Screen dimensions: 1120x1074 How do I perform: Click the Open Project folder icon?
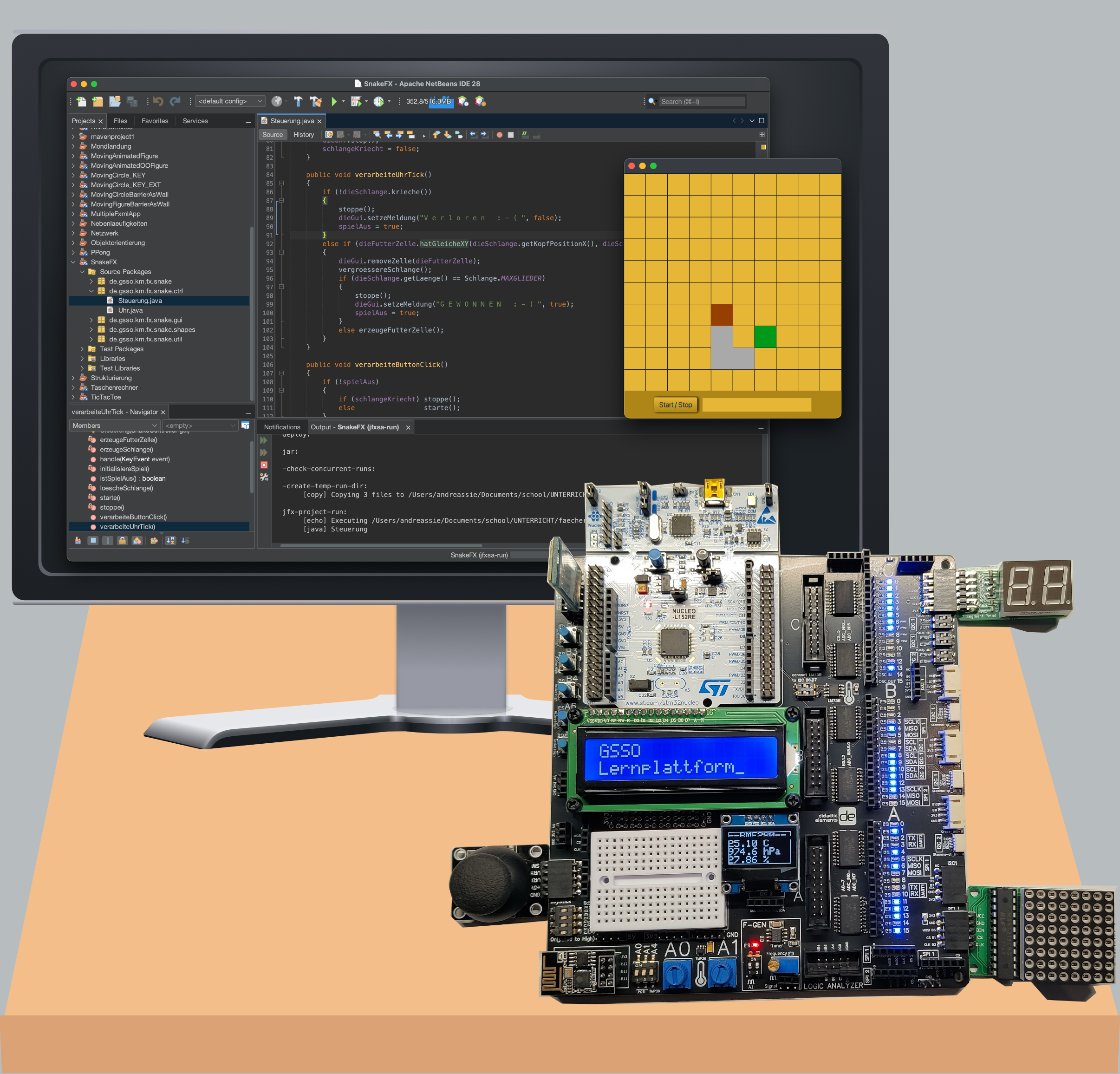pos(114,102)
